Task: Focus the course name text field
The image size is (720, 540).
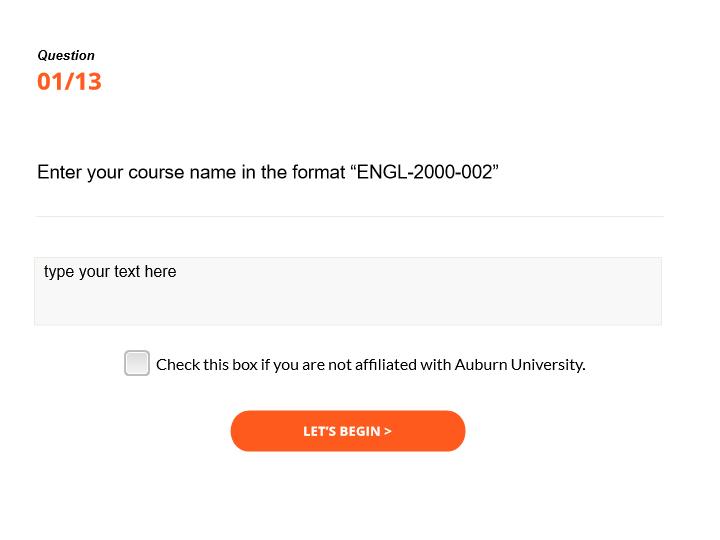Action: point(347,291)
